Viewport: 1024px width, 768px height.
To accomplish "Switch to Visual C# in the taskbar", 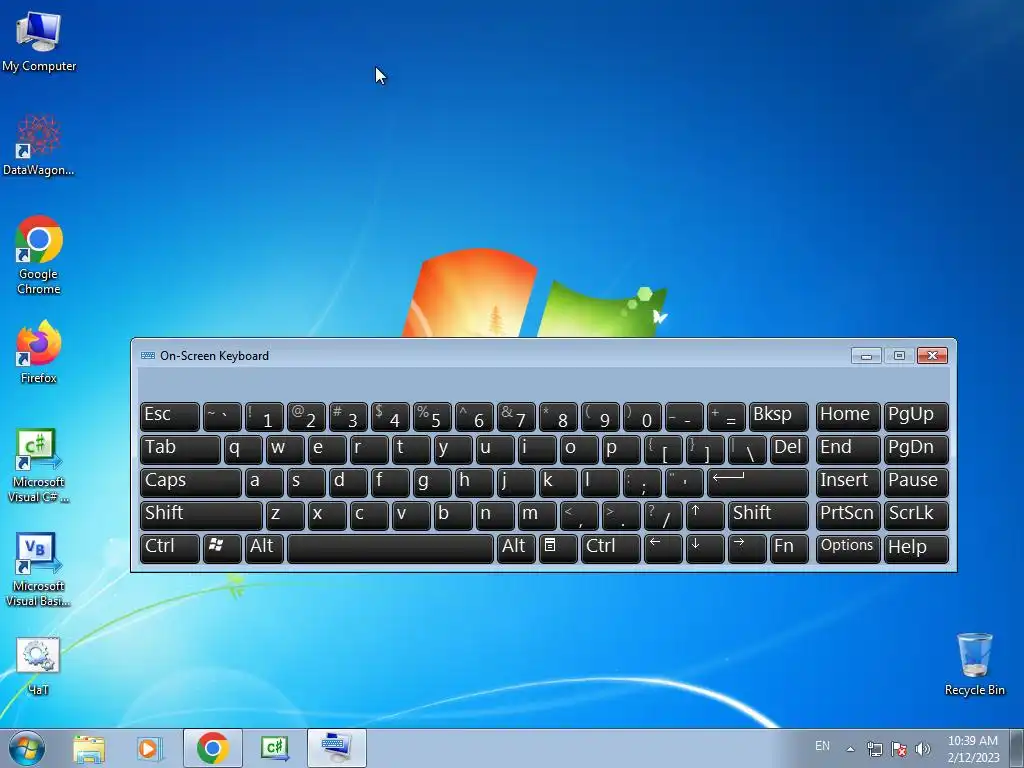I will 274,748.
